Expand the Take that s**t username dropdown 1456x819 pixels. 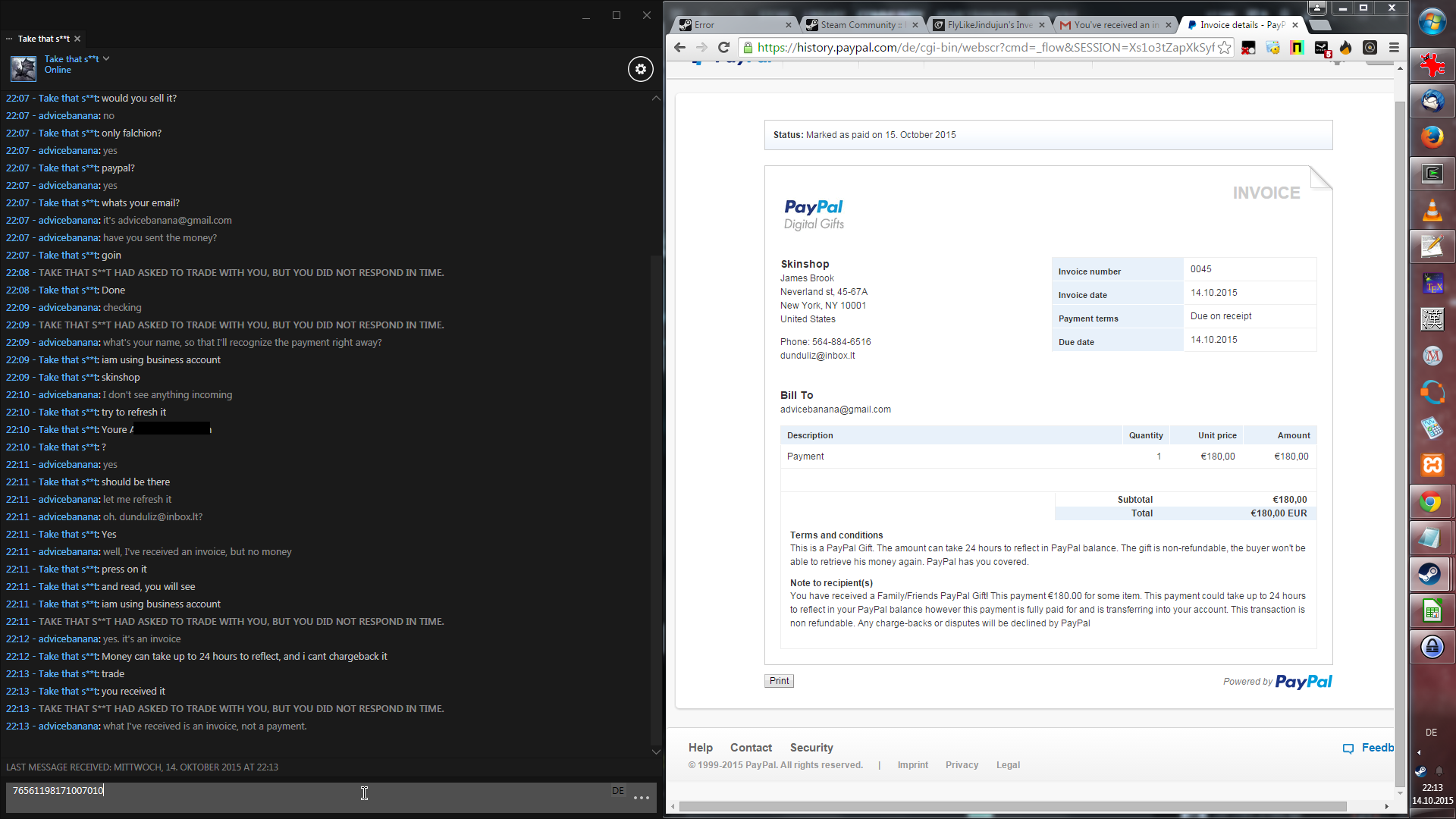pos(107,58)
